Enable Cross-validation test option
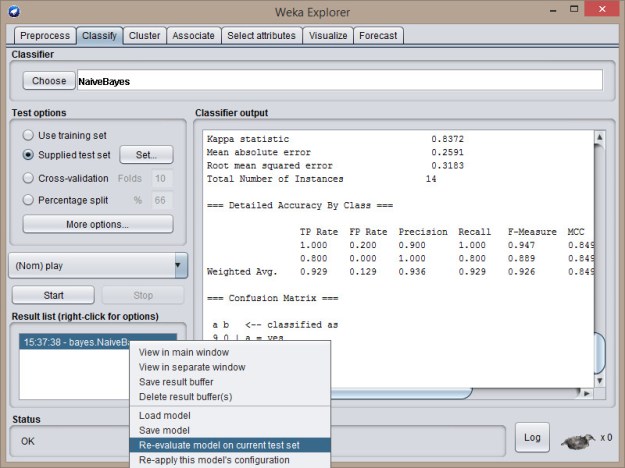The image size is (625, 468). (29, 178)
